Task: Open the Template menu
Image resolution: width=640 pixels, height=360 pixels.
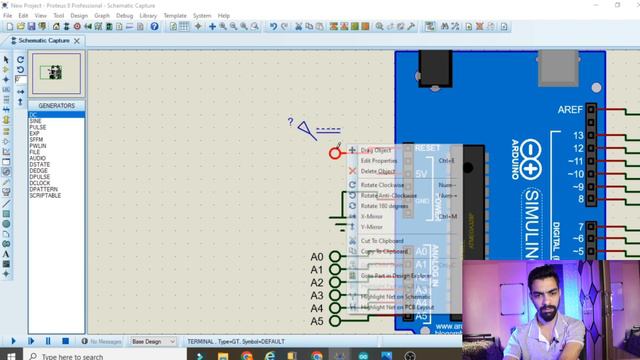Action: [175, 16]
